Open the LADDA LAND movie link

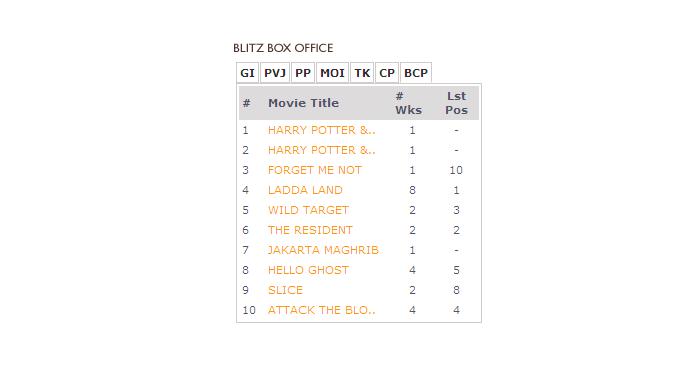(305, 190)
